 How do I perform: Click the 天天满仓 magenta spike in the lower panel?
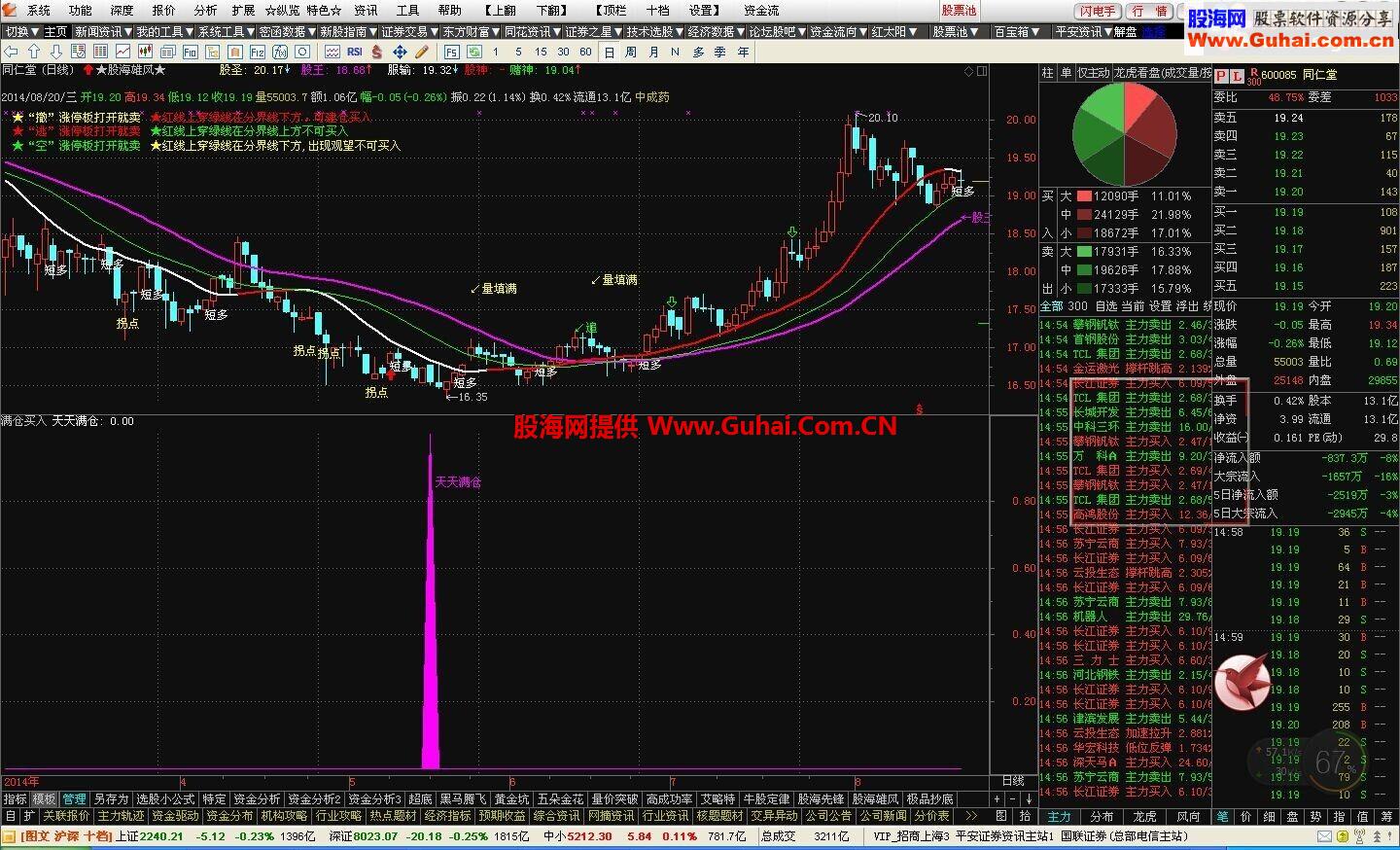click(x=431, y=603)
